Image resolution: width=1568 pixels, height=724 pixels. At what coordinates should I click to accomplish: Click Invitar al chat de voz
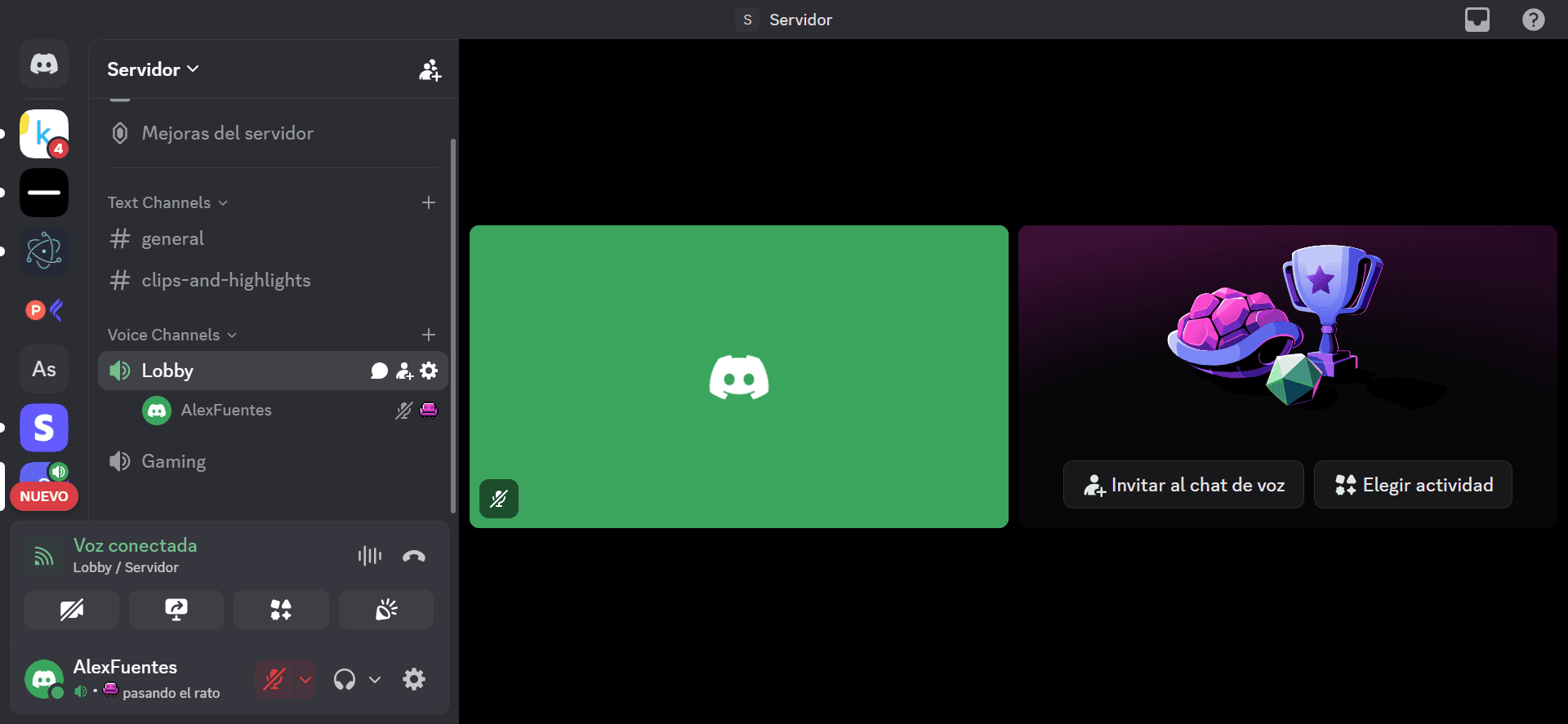click(x=1183, y=485)
